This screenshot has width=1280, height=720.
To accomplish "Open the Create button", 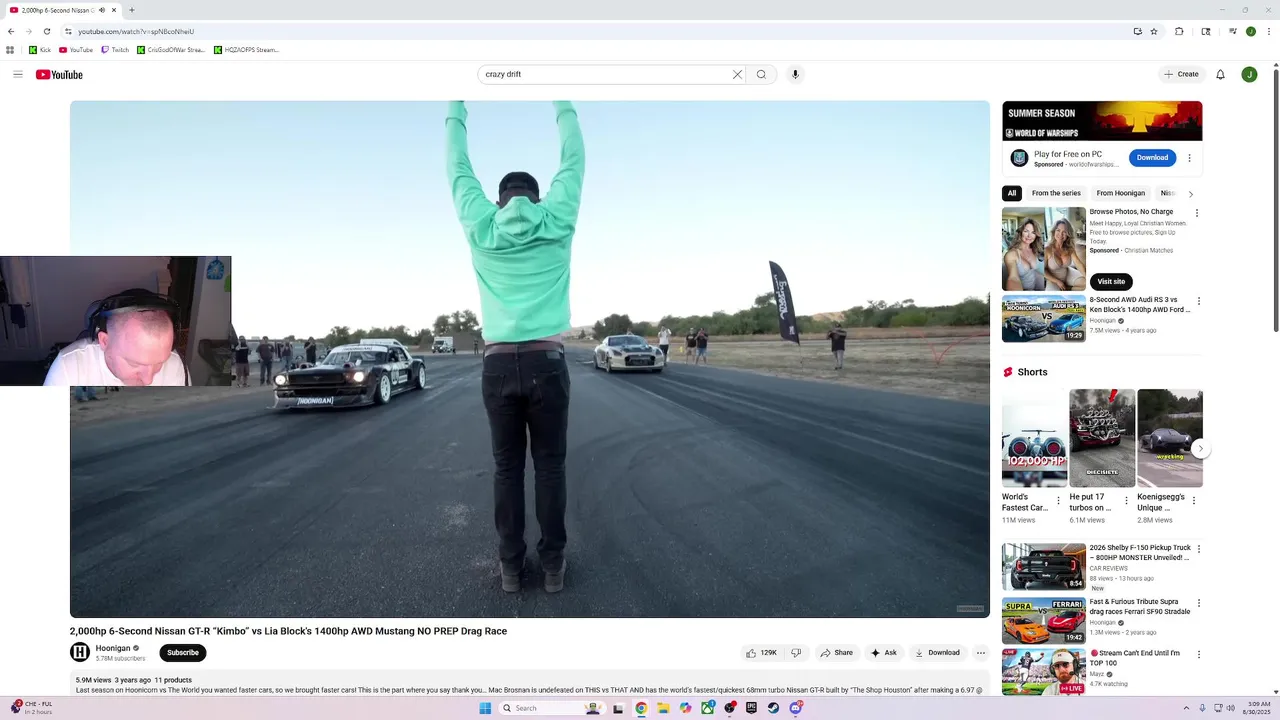I will click(x=1181, y=74).
